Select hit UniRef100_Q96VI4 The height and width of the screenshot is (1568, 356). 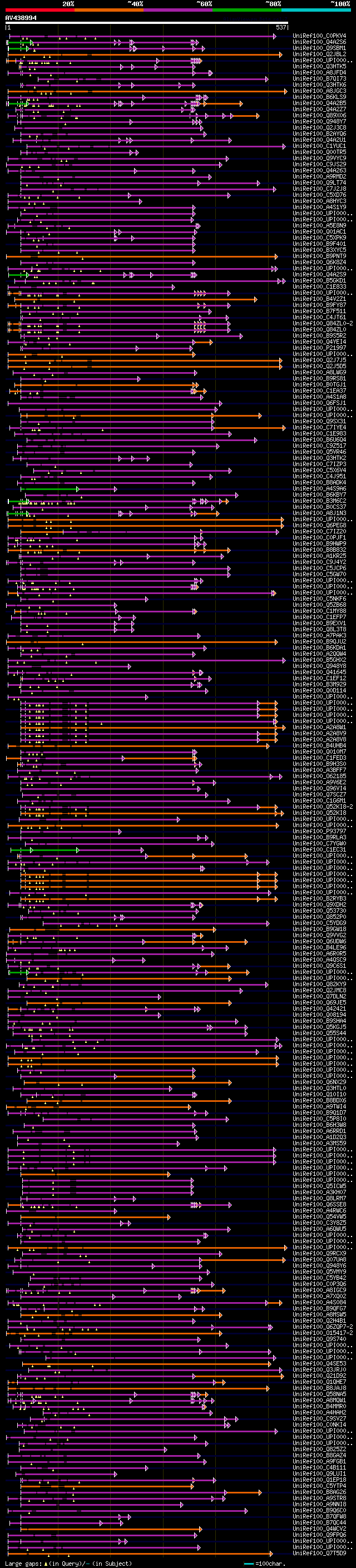coord(319,788)
